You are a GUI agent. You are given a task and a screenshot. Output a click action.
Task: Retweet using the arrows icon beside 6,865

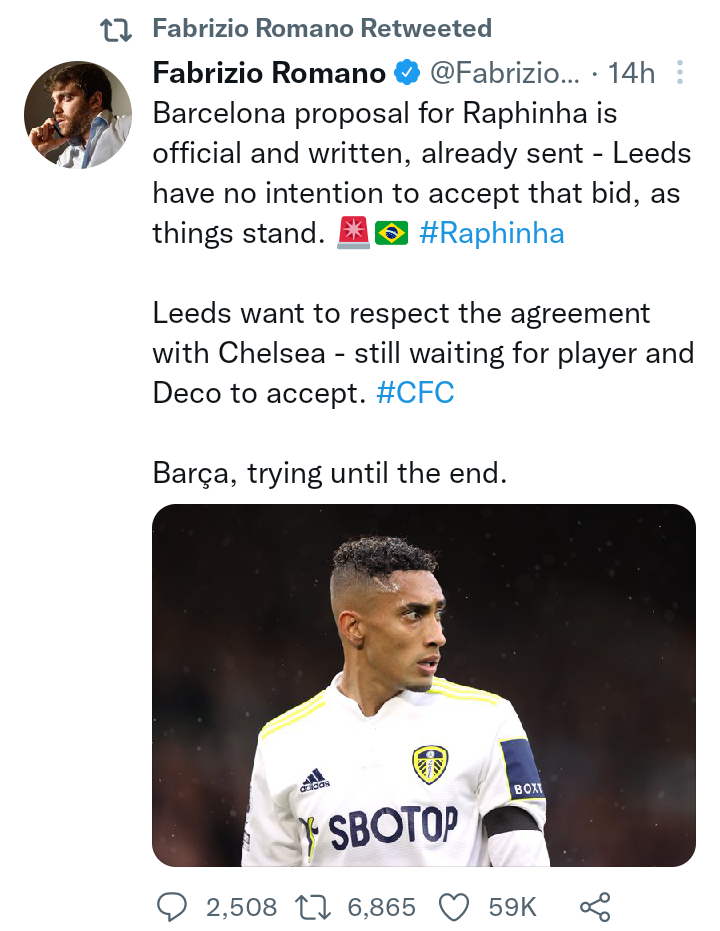(312, 907)
